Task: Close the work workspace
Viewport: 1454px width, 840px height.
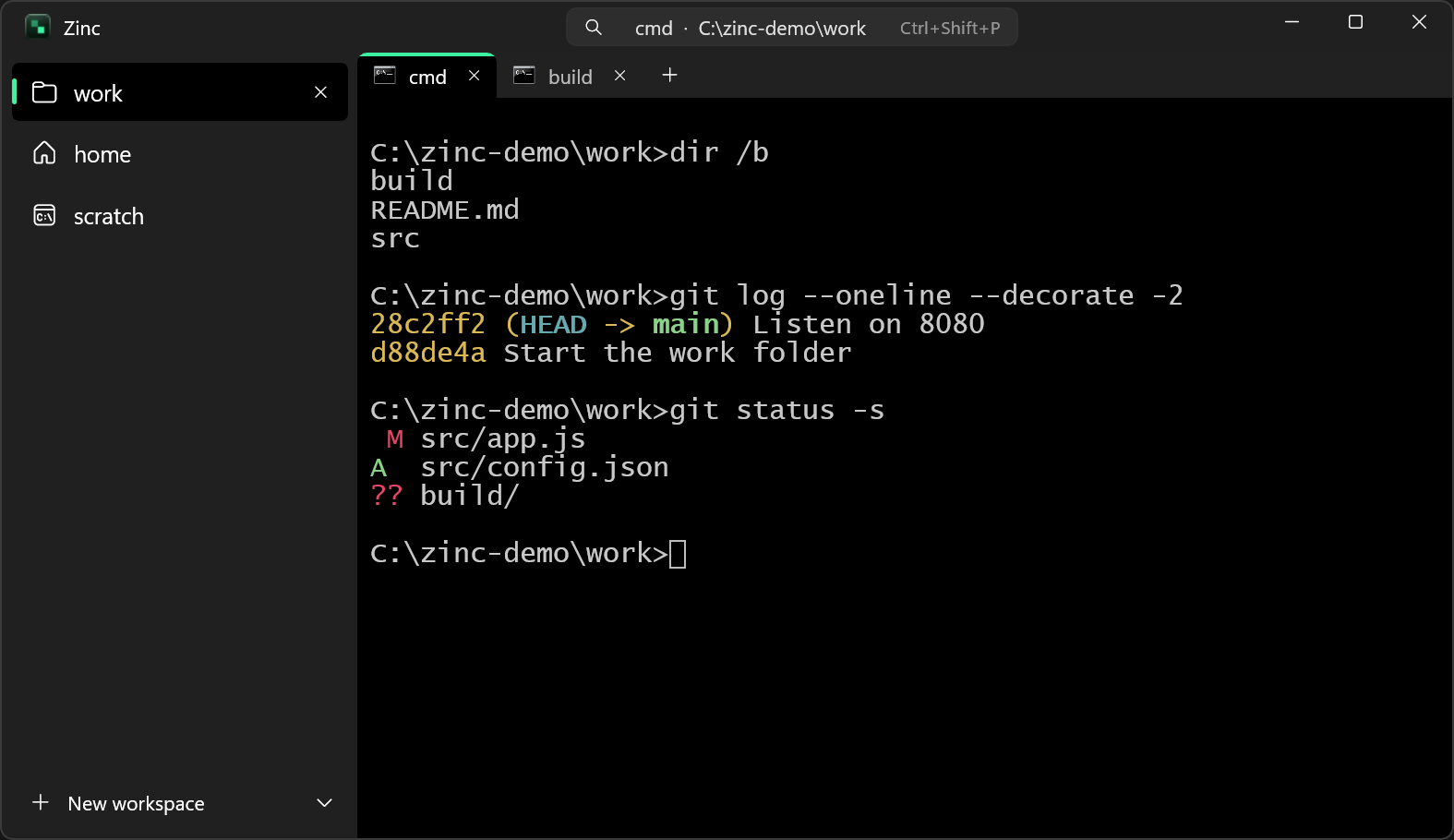Action: 320,92
